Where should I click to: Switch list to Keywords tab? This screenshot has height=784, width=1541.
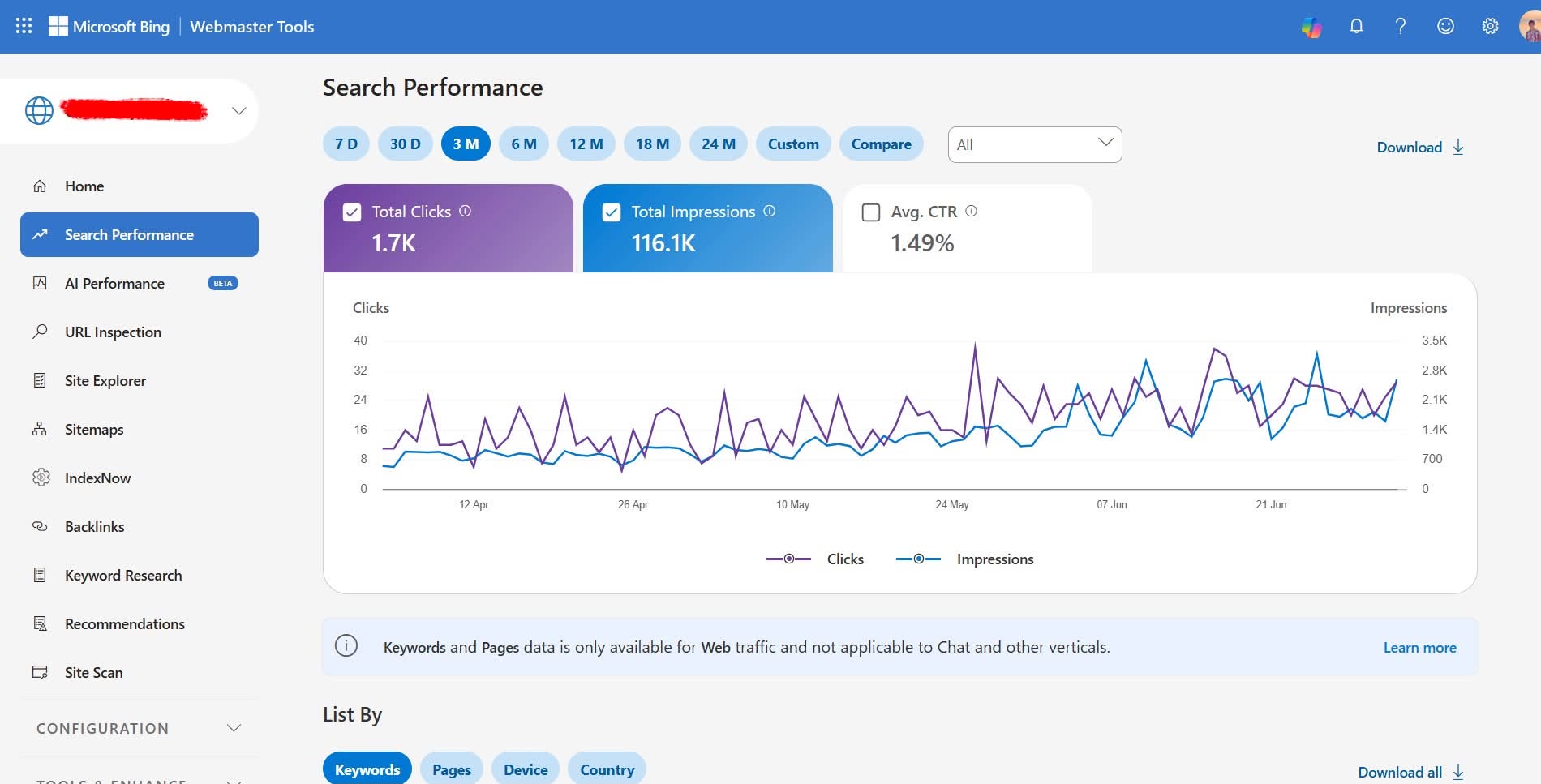[x=367, y=769]
